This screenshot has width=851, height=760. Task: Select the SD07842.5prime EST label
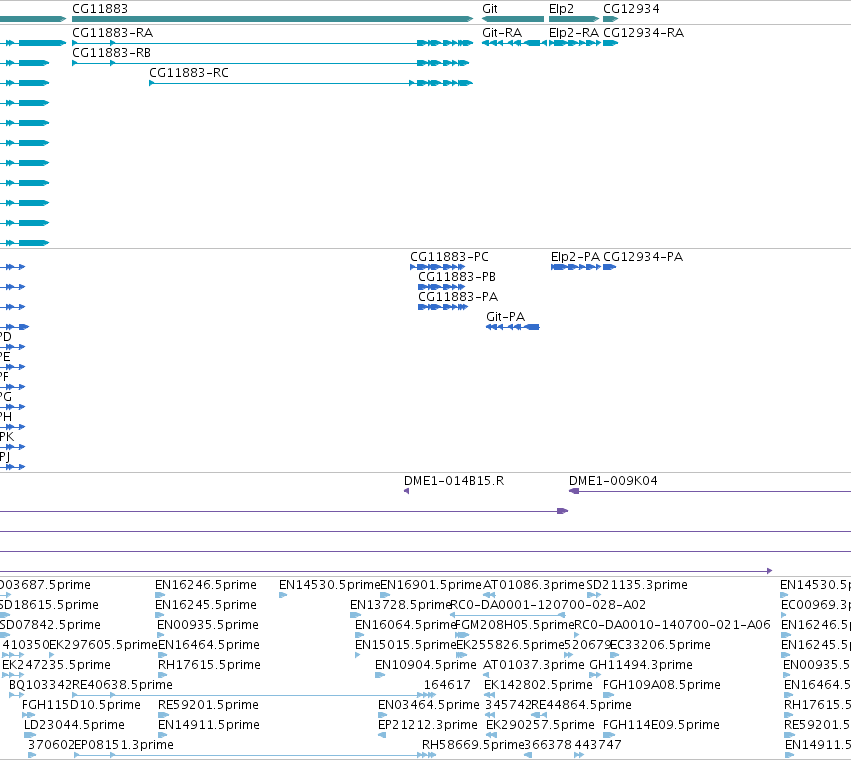pos(50,625)
